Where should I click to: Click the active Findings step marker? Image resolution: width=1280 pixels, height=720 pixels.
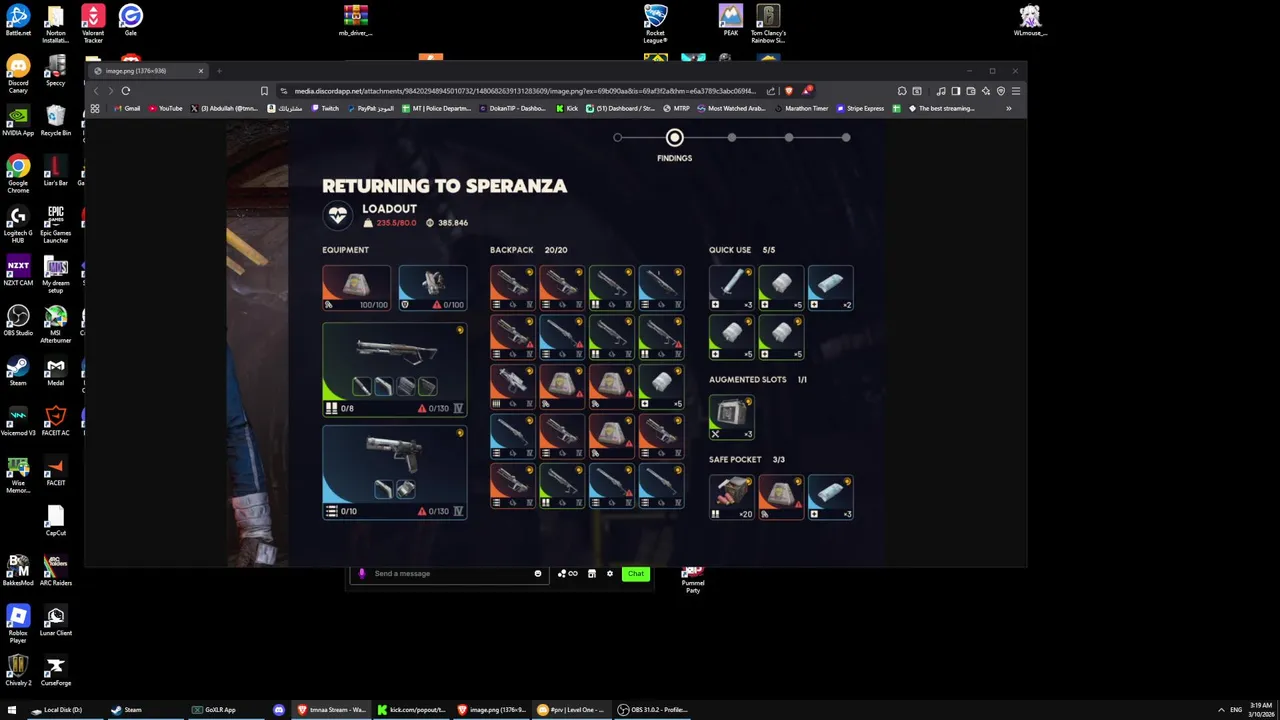(675, 138)
